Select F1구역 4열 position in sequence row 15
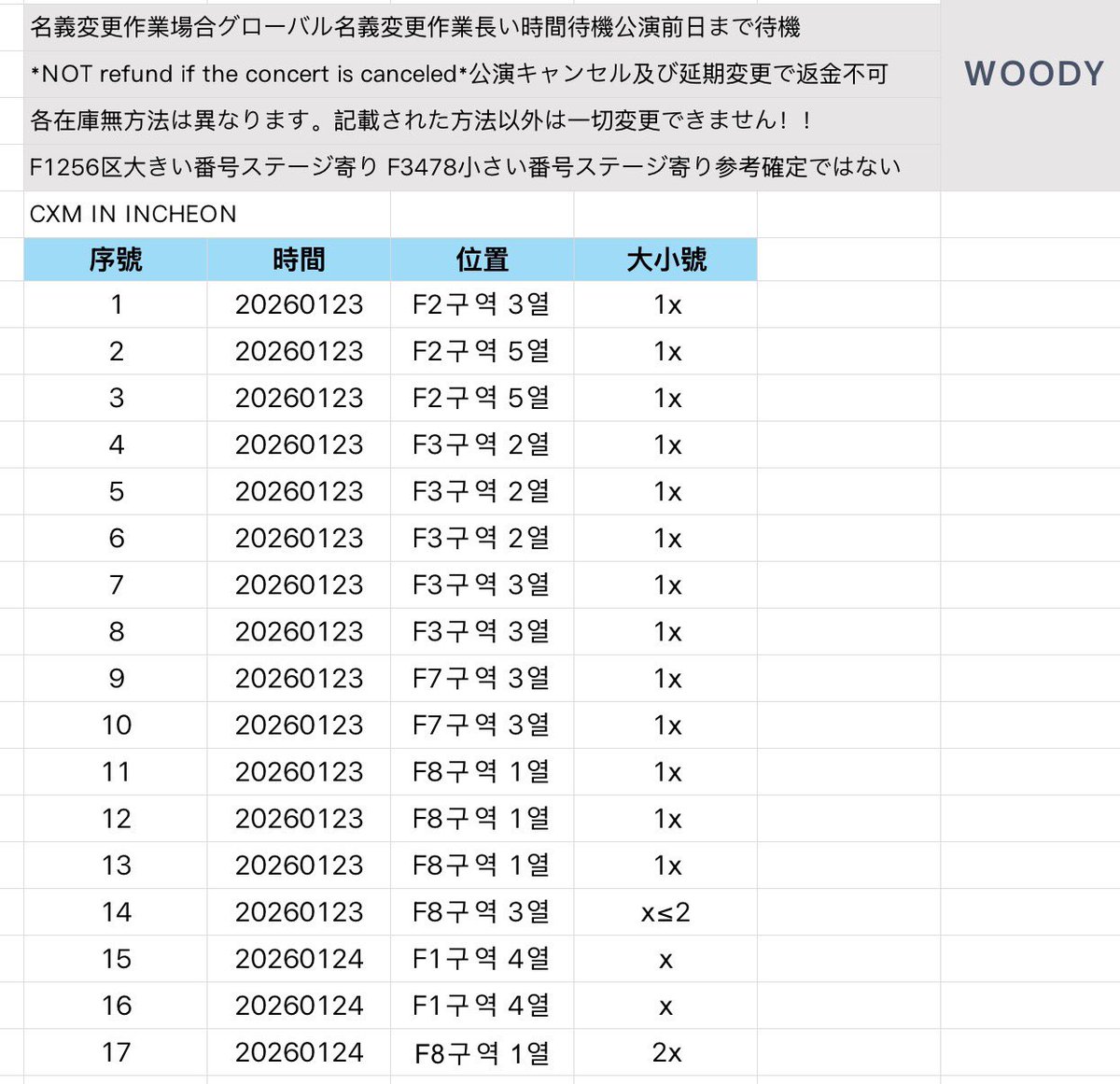Viewport: 1120px width, 1084px height. click(x=482, y=958)
